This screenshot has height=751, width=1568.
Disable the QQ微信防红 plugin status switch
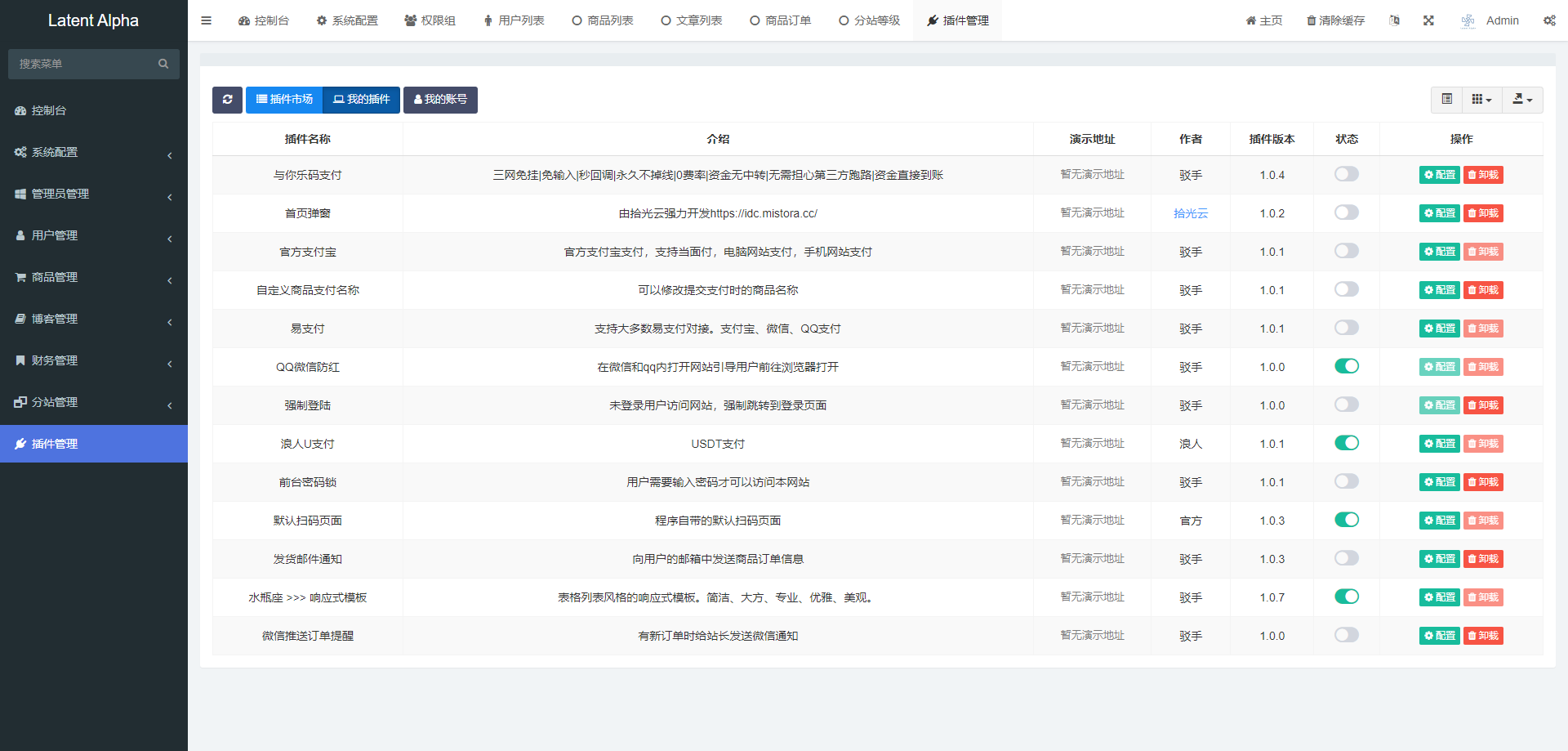click(x=1346, y=366)
